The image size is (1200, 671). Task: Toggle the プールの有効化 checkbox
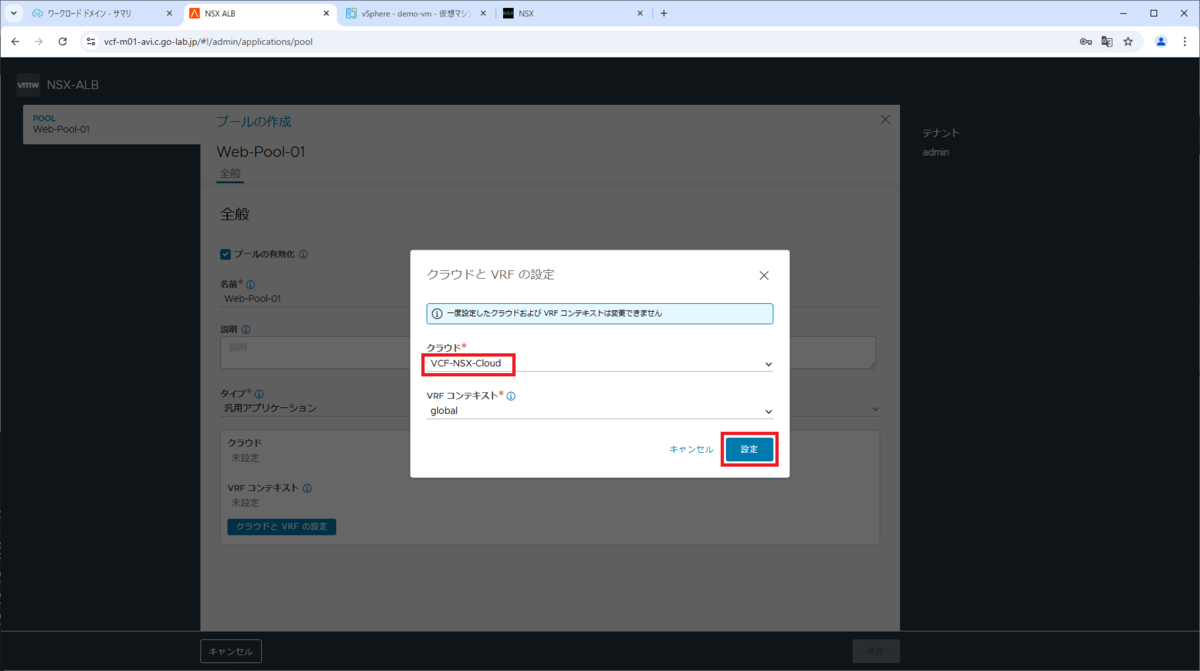tap(226, 254)
